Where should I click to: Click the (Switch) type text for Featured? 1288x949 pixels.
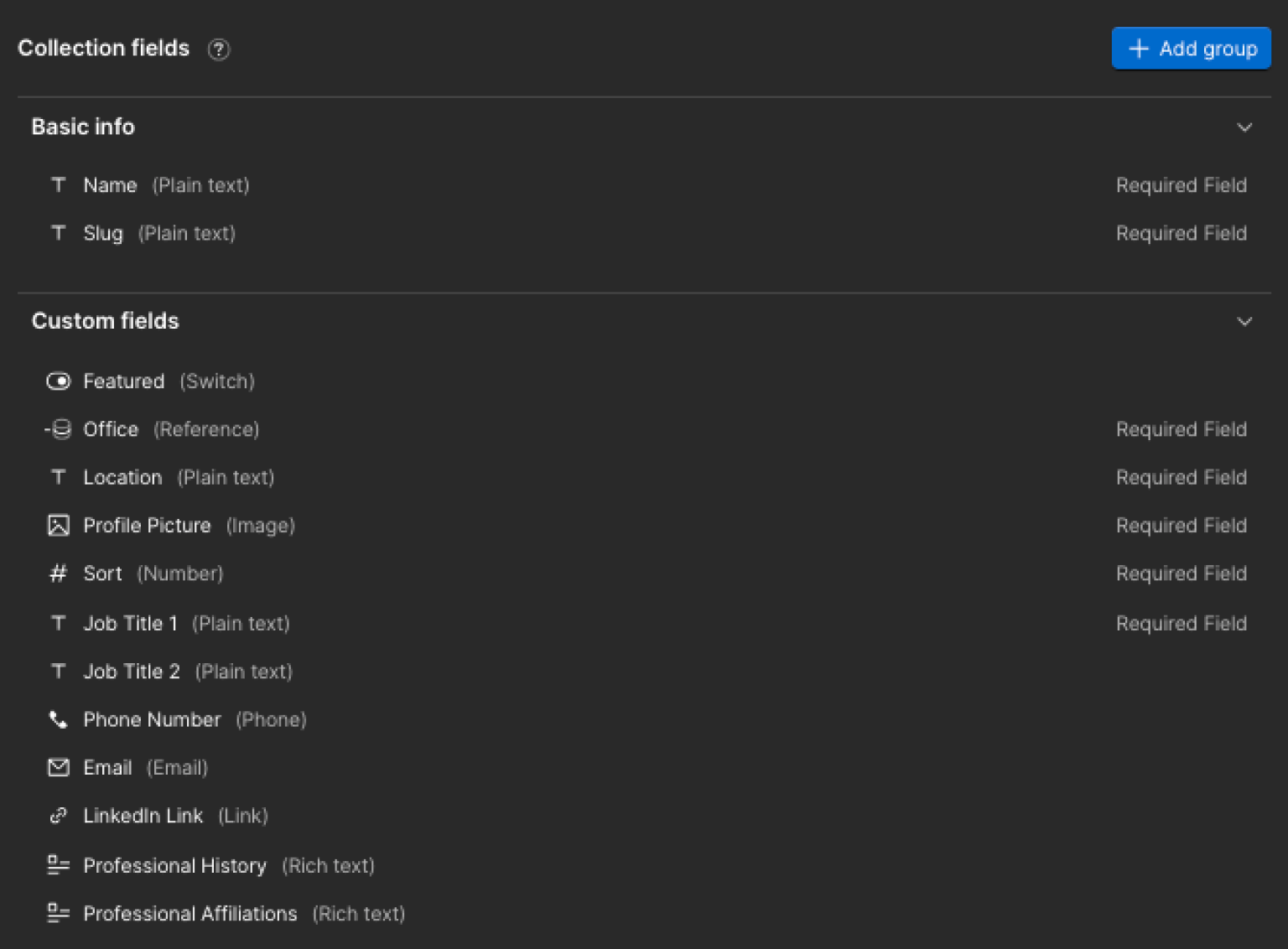217,381
